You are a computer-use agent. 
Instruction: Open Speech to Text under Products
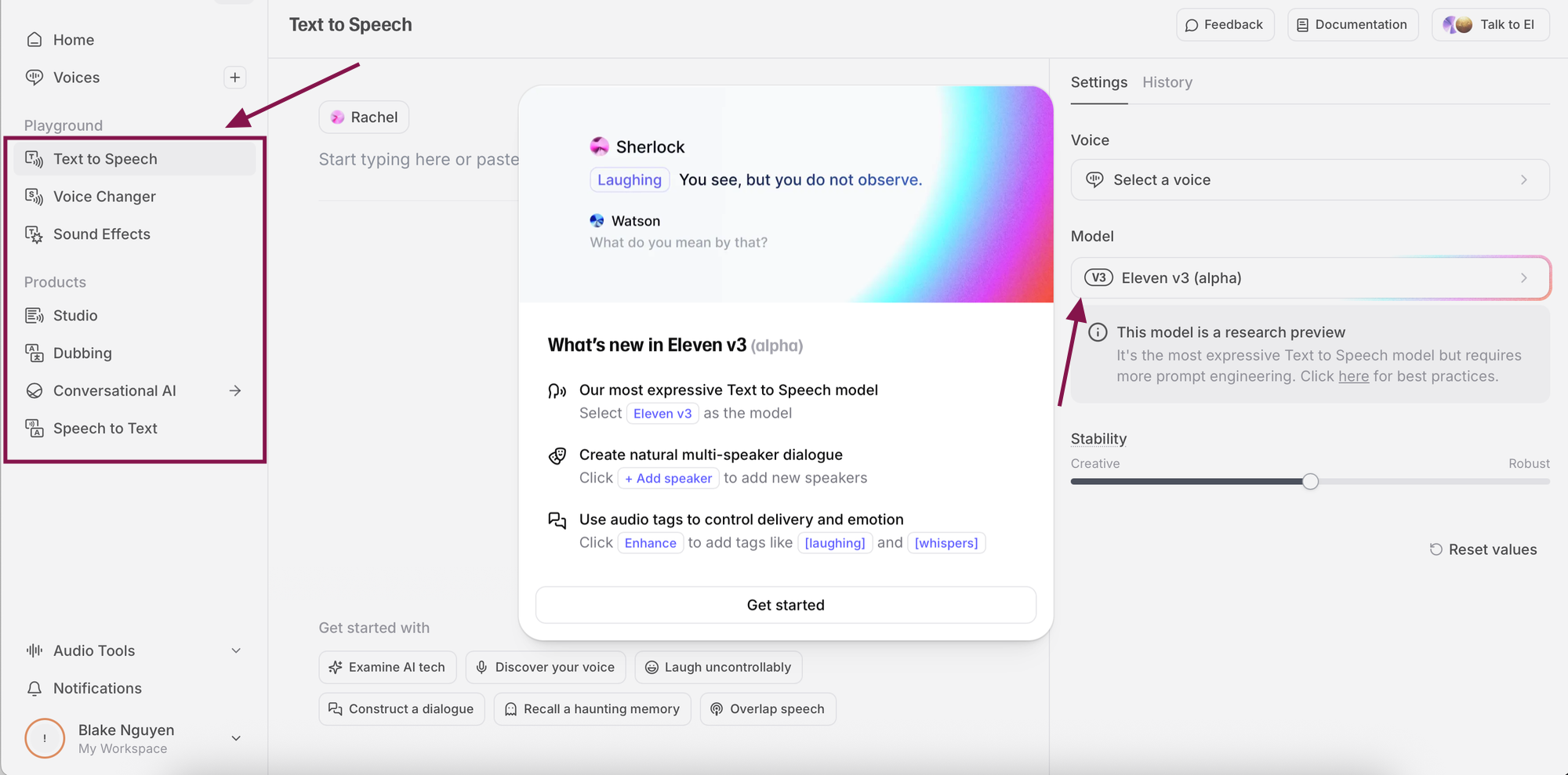pyautogui.click(x=135, y=429)
